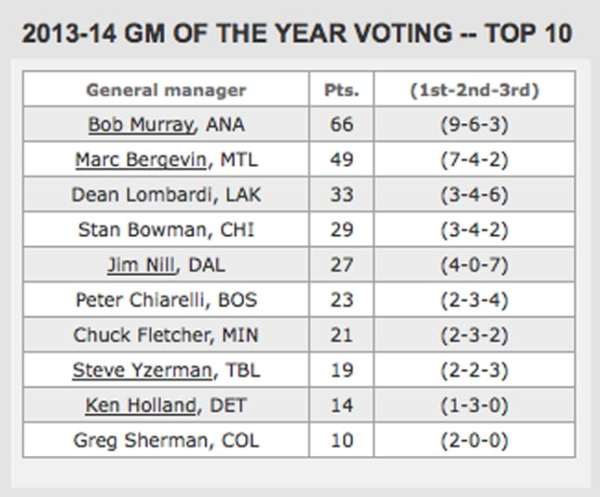600x497 pixels.
Task: Click the General manager column header
Action: click(166, 90)
